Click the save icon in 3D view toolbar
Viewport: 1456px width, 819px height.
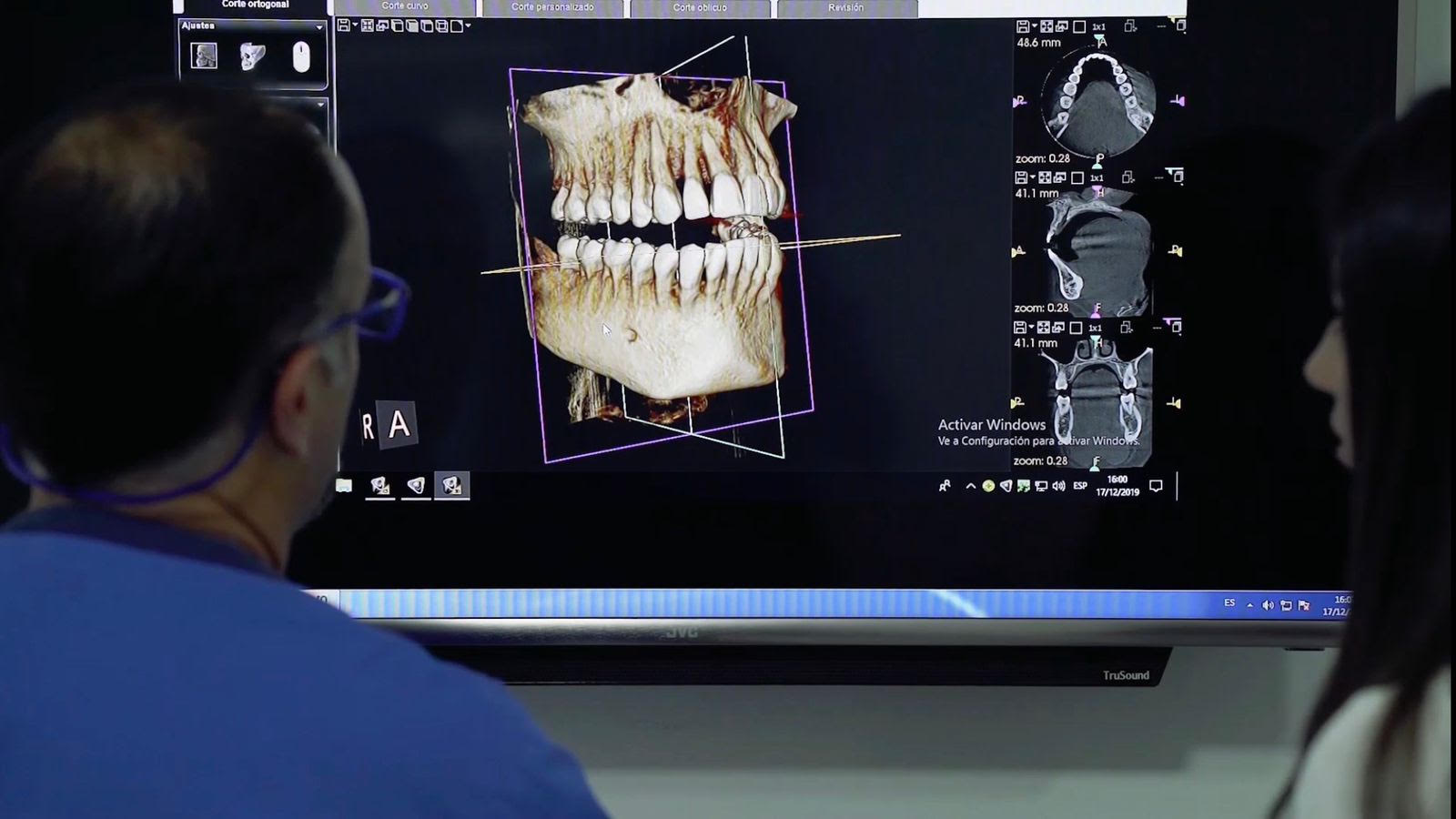tap(344, 25)
